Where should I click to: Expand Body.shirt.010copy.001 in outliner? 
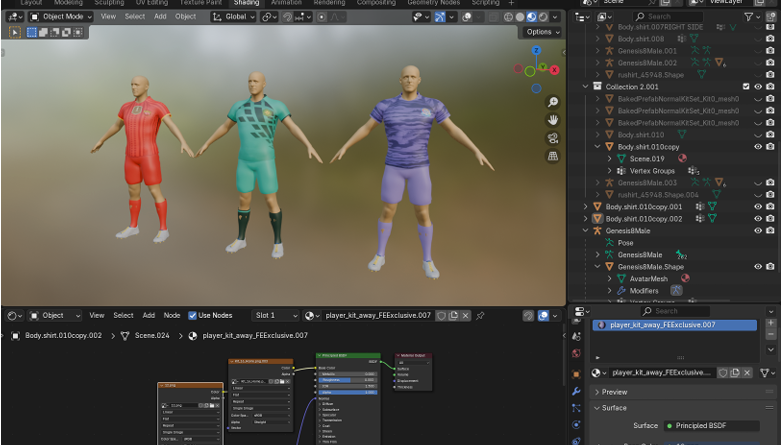(x=585, y=206)
